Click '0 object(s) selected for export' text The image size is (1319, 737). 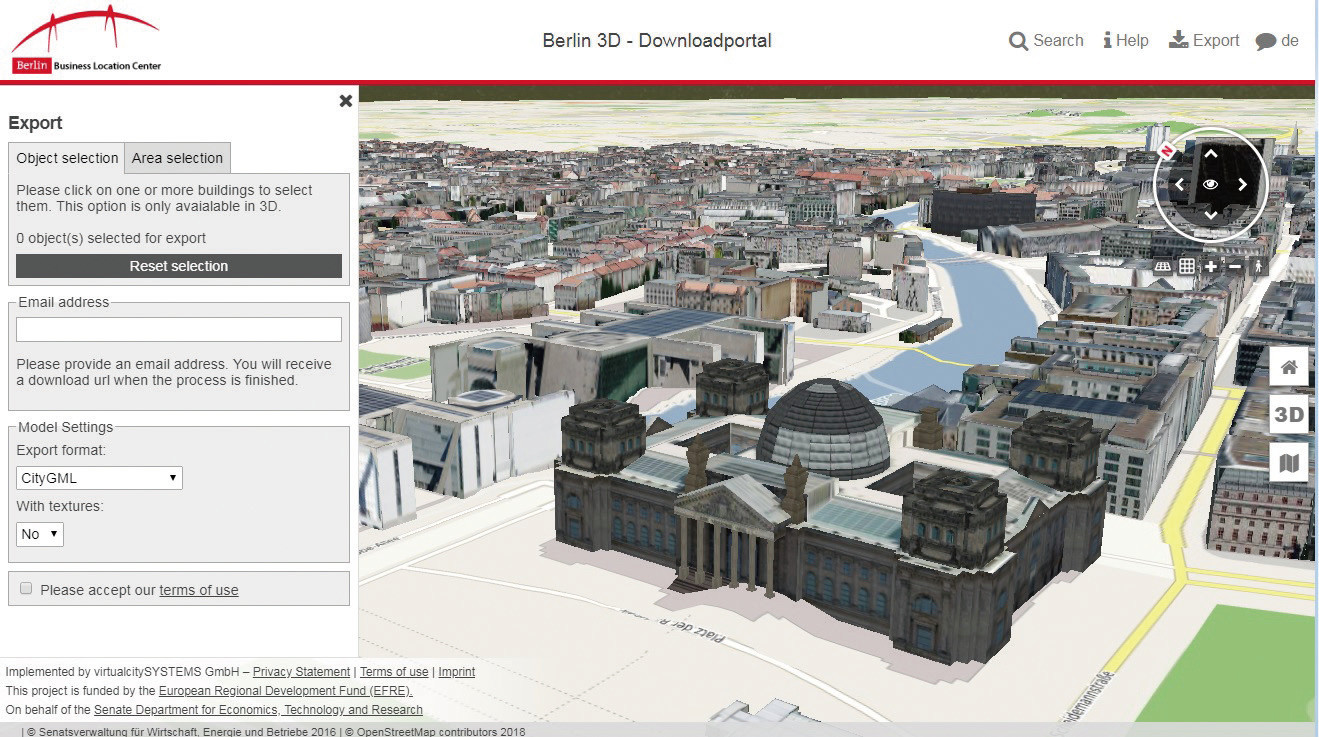(111, 238)
